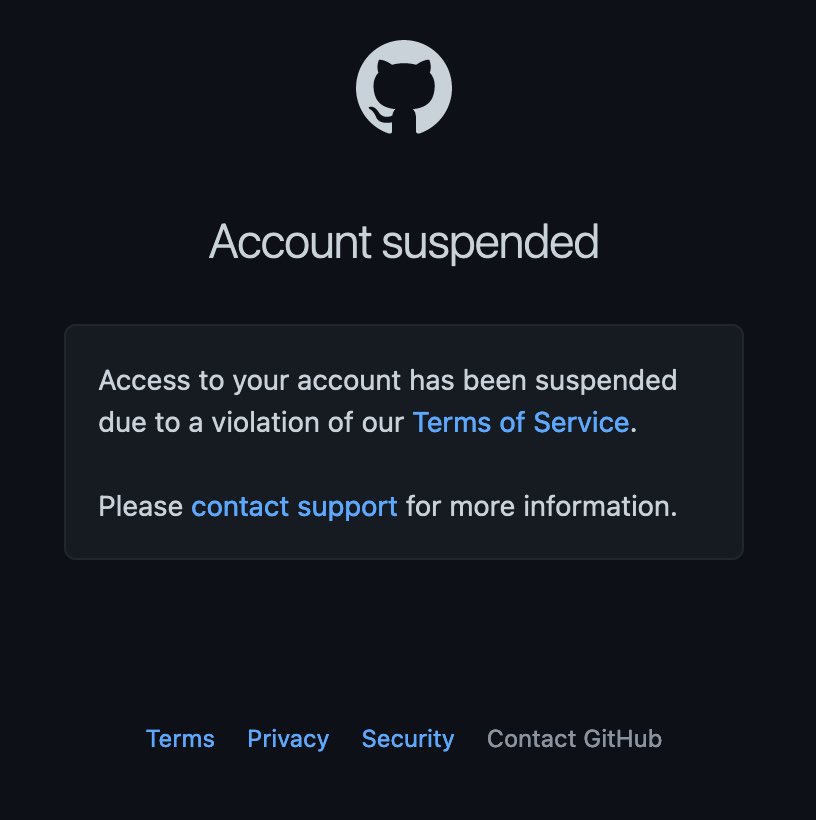Click the word Please in the message box
Screen dimensions: 816x820
pos(140,506)
